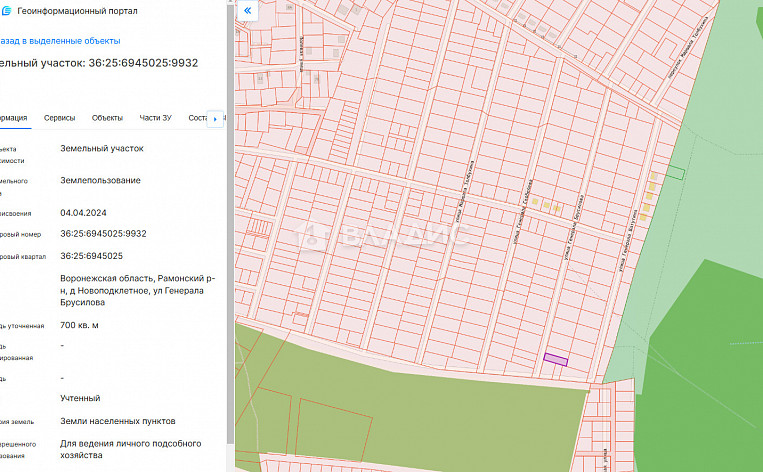This screenshot has height=472, width=763.
Task: Collapse the side panel with double-chevron button
Action: [247, 10]
